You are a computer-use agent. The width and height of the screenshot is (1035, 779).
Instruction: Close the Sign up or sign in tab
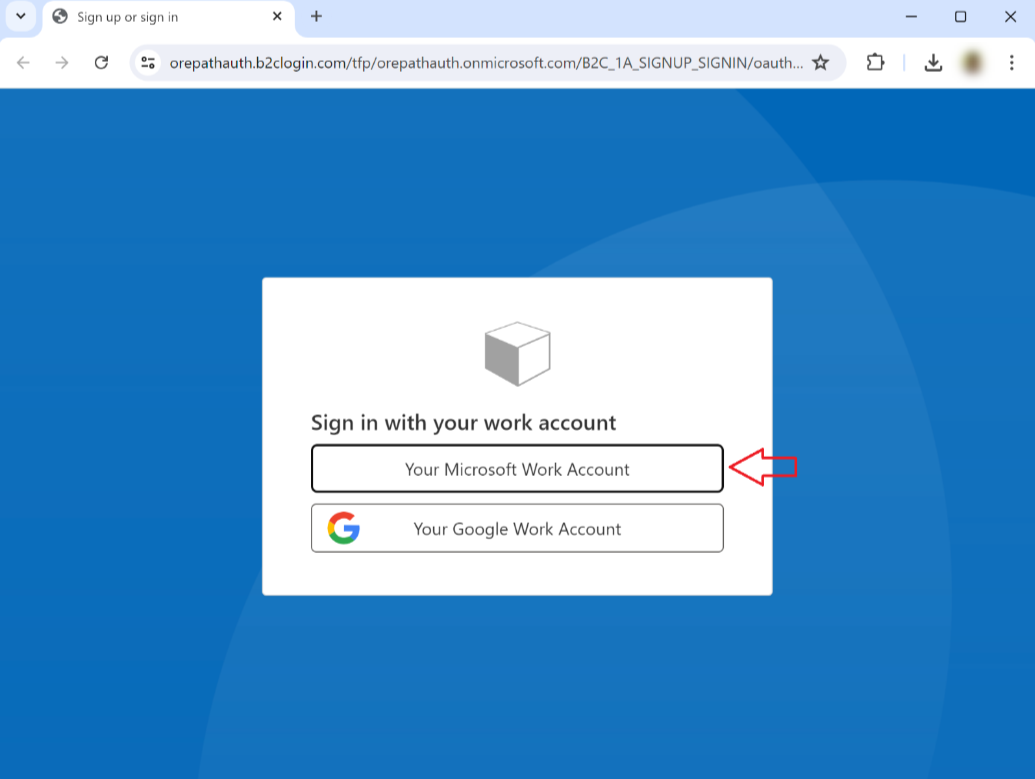[277, 17]
